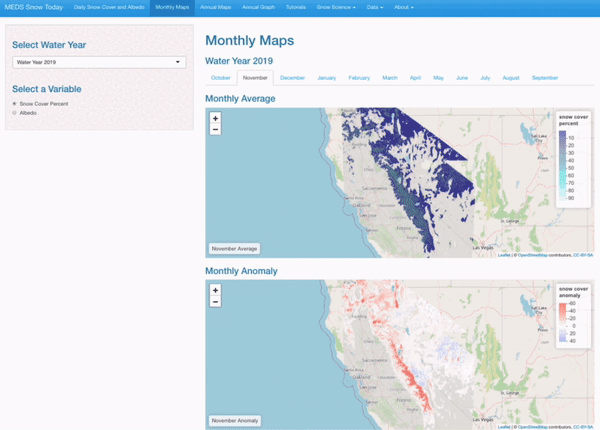Open the Annual Graph page
Image resolution: width=600 pixels, height=430 pixels.
258,7
